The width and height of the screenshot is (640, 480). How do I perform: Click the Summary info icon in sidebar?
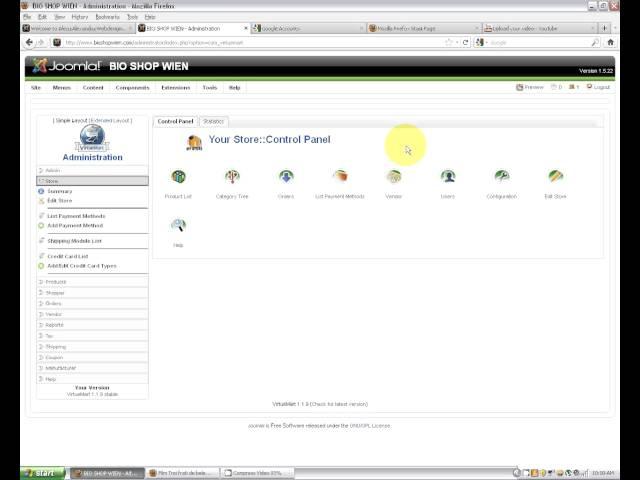tap(41, 191)
